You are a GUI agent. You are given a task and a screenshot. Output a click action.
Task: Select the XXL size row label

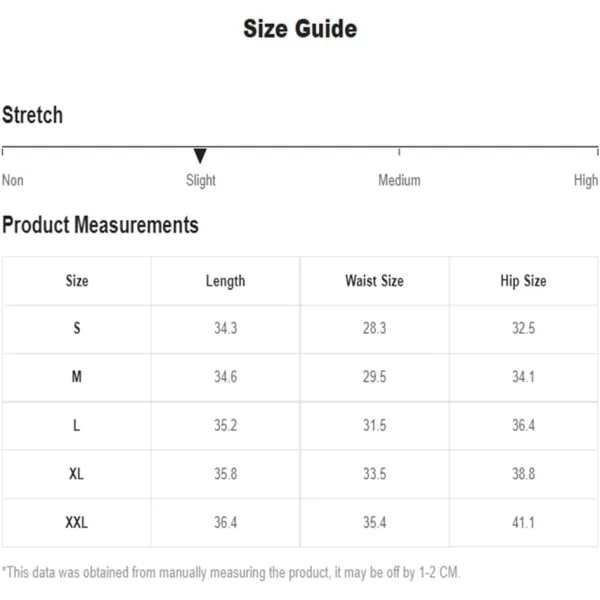(x=77, y=523)
